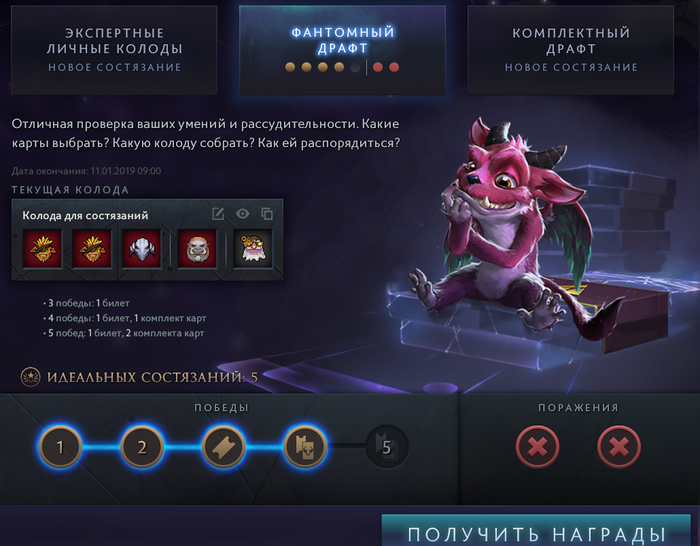Click the edit deck pencil icon

(x=218, y=214)
